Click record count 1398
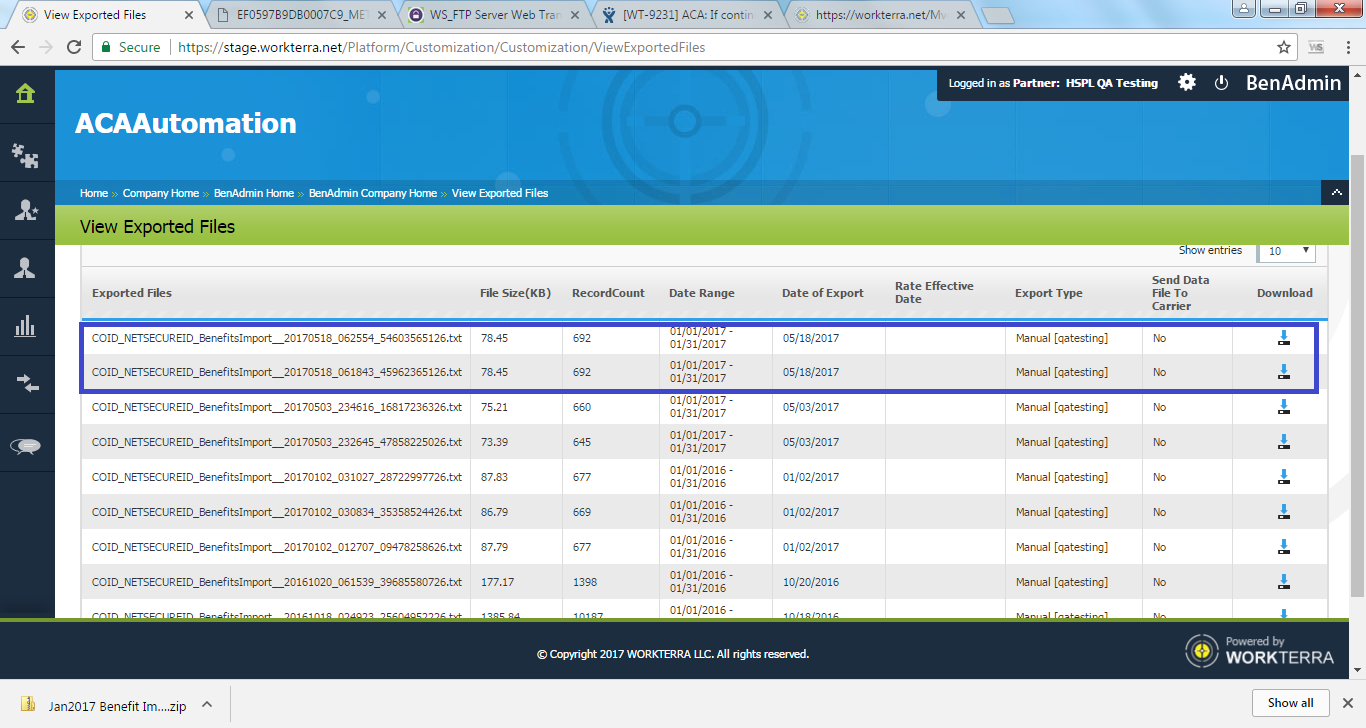 click(585, 582)
